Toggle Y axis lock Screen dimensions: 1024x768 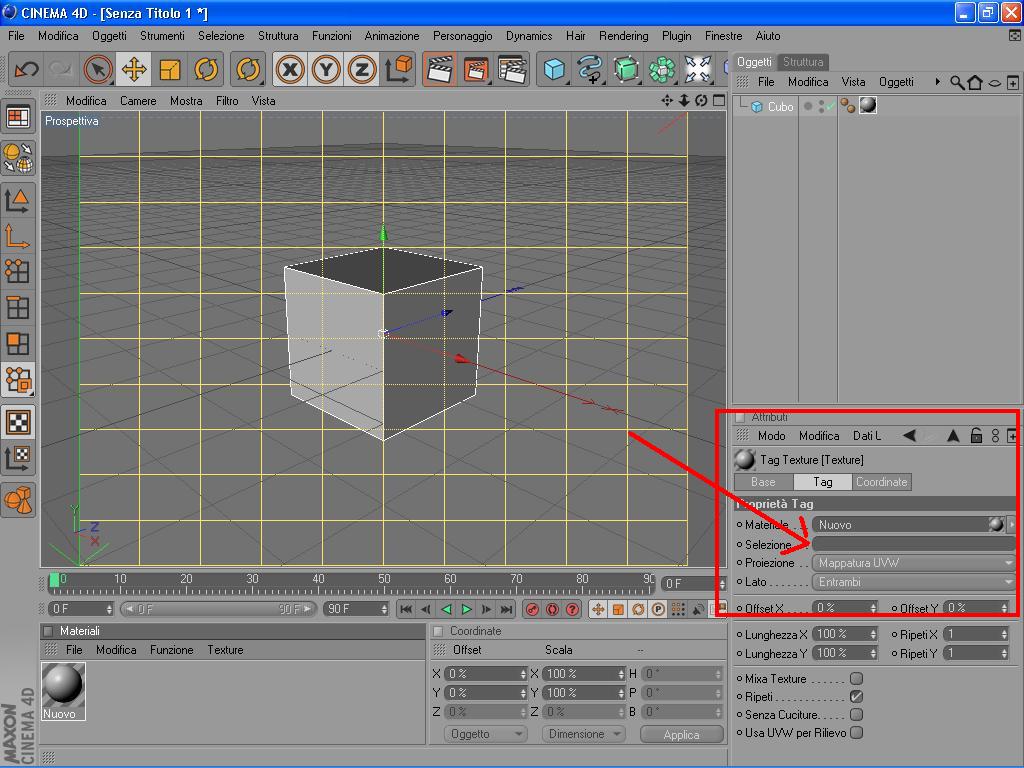click(326, 69)
